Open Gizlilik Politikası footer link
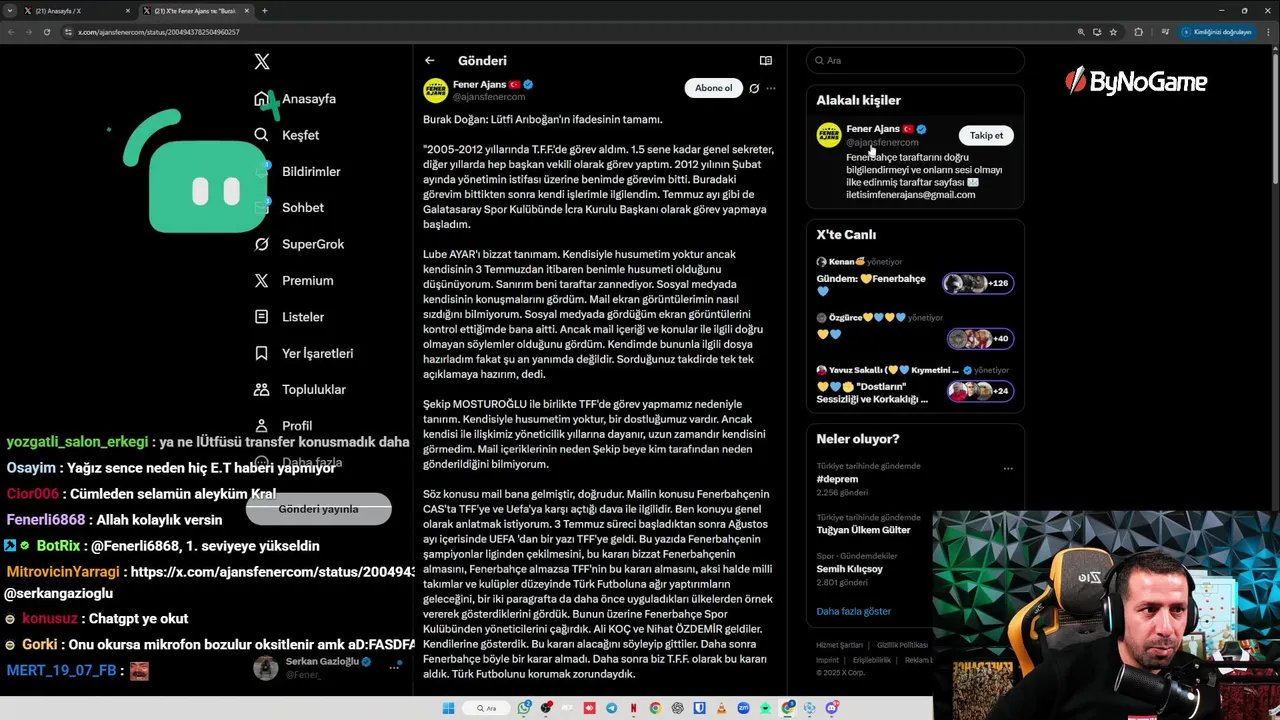Image resolution: width=1280 pixels, height=720 pixels. 902,645
